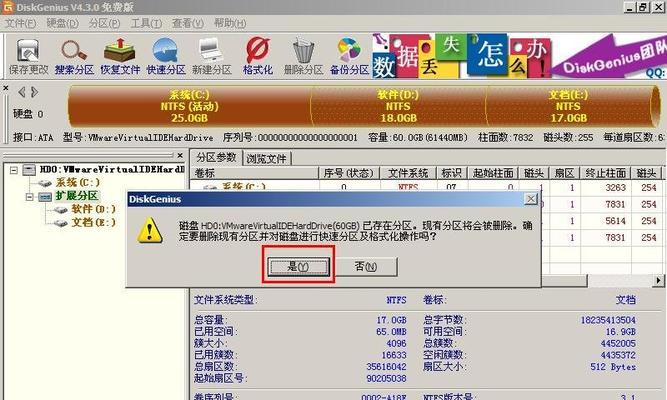This screenshot has height=400, width=667.
Task: Click the 删除分区 delete partition icon
Action: pyautogui.click(x=304, y=57)
